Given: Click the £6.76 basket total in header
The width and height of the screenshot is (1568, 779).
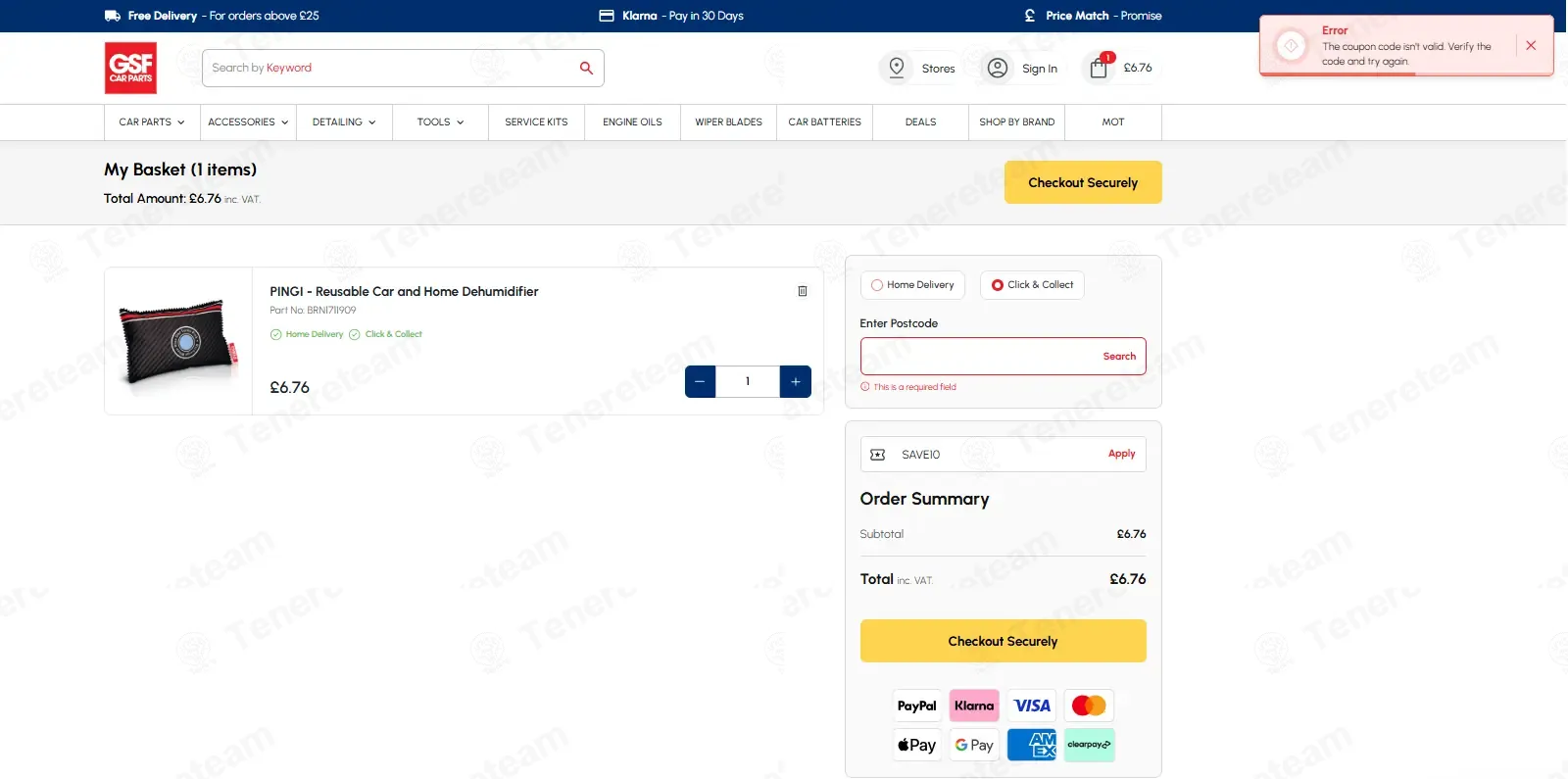Looking at the screenshot, I should (1138, 68).
